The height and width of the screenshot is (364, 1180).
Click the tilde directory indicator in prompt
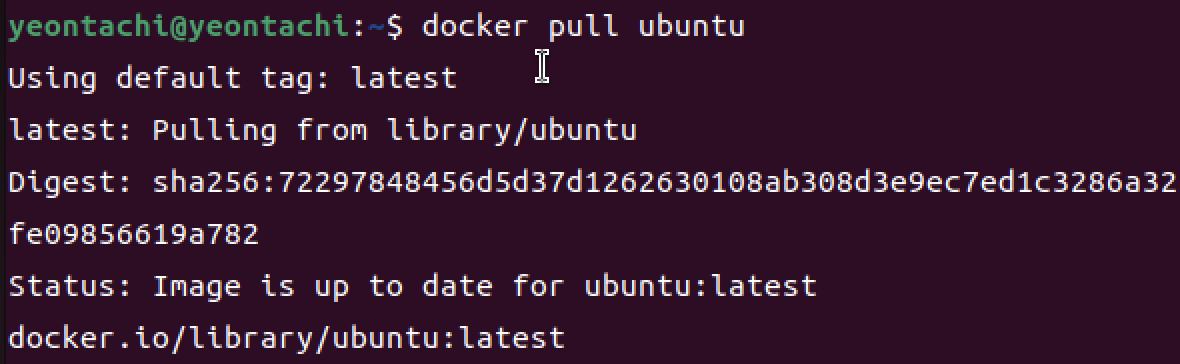[377, 27]
